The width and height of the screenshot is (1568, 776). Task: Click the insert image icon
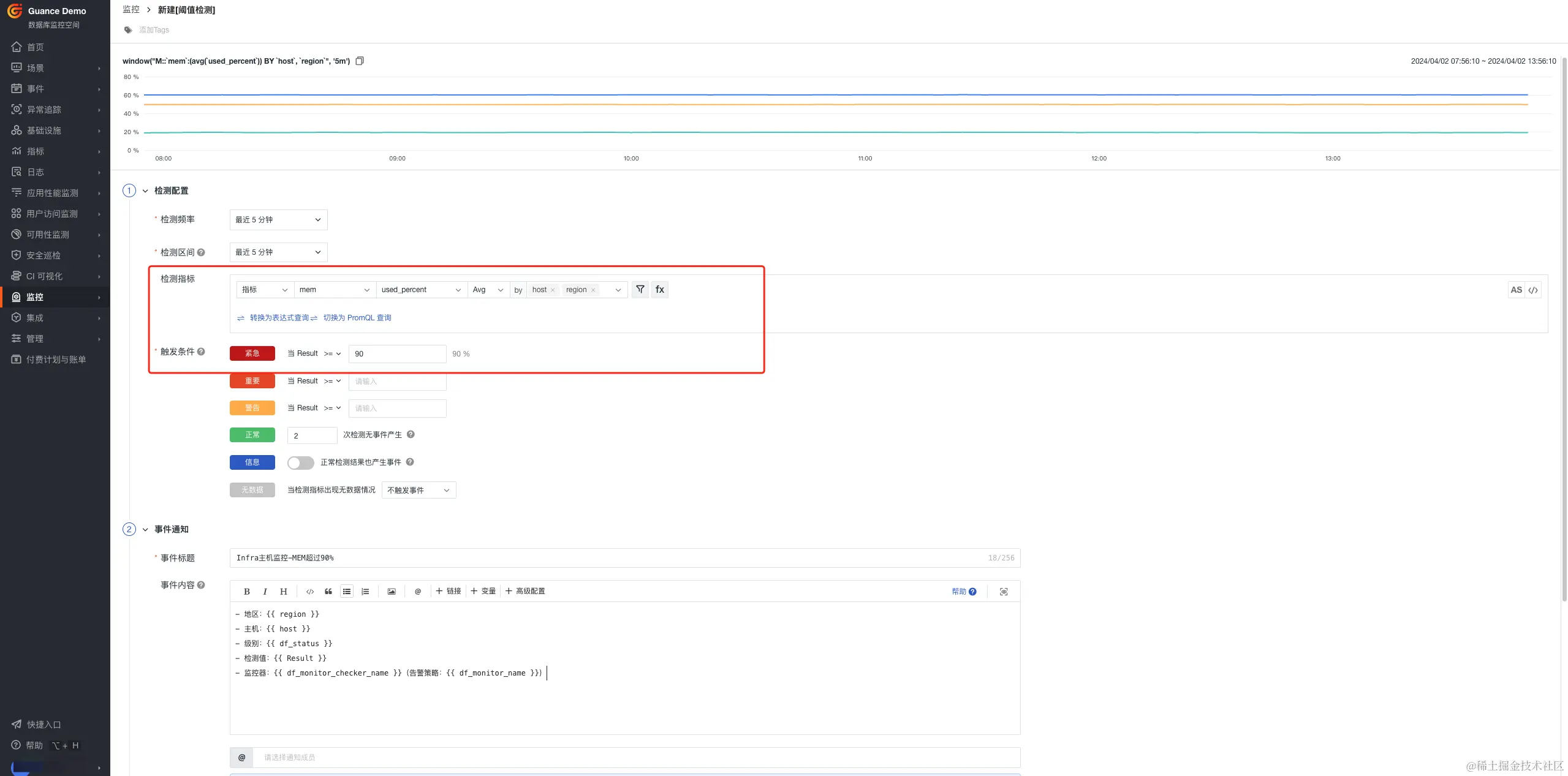391,592
